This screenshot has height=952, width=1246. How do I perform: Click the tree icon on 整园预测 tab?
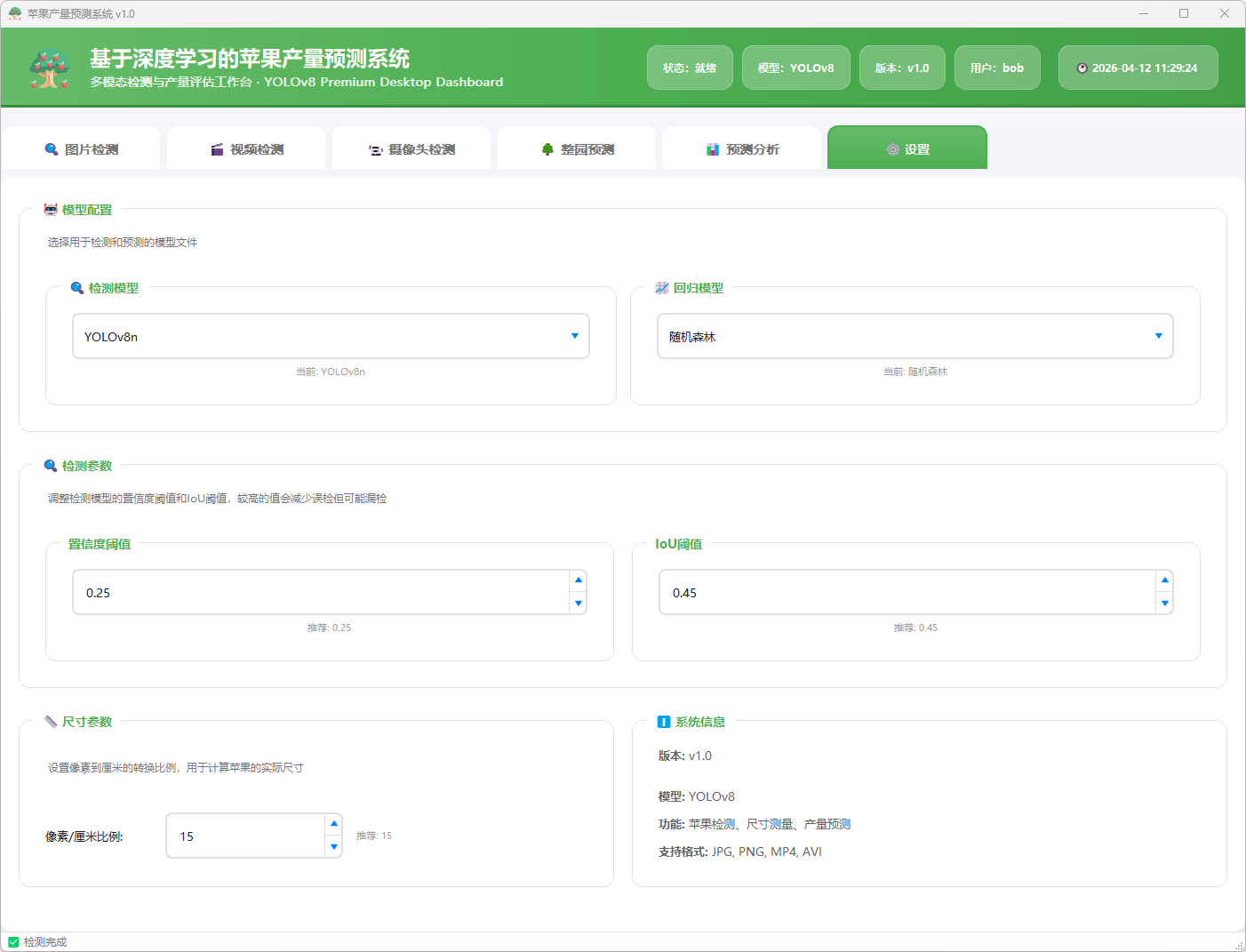coord(547,149)
